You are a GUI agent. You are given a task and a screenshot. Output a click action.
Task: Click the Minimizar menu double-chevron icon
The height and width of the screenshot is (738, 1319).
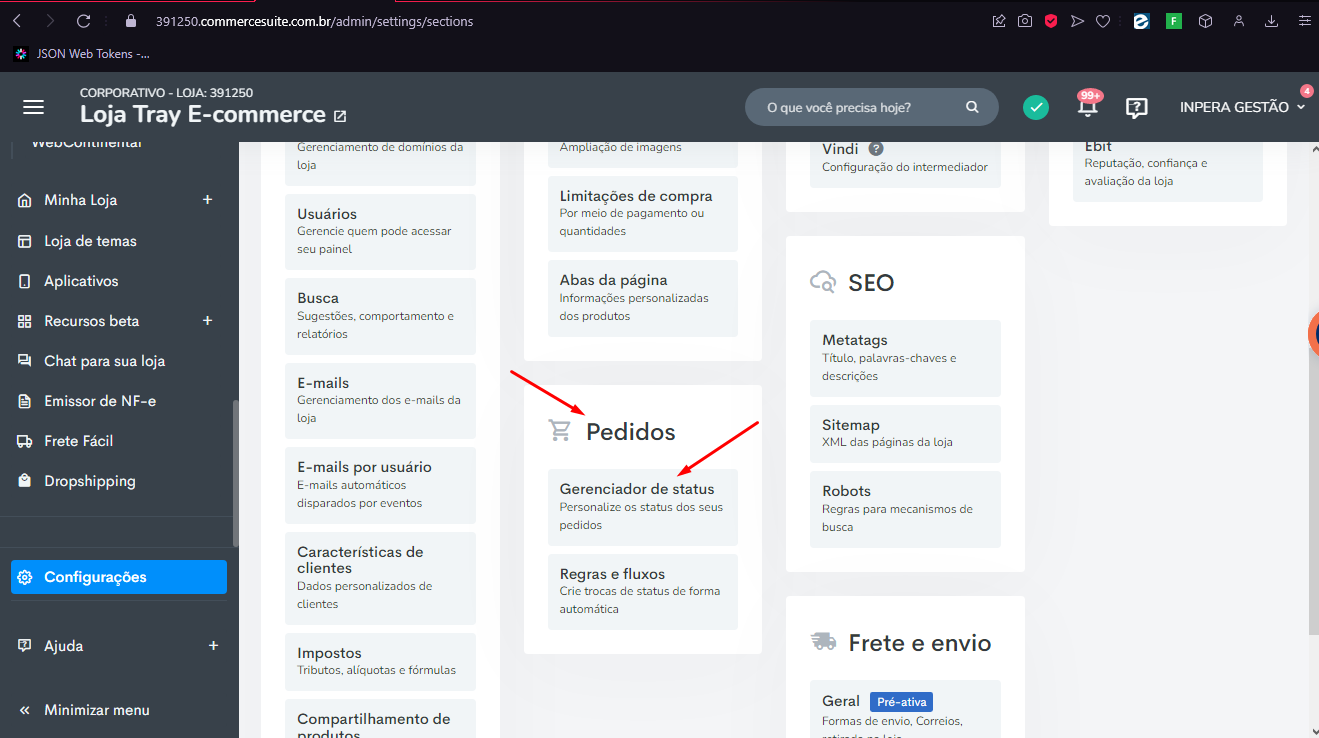pyautogui.click(x=24, y=710)
